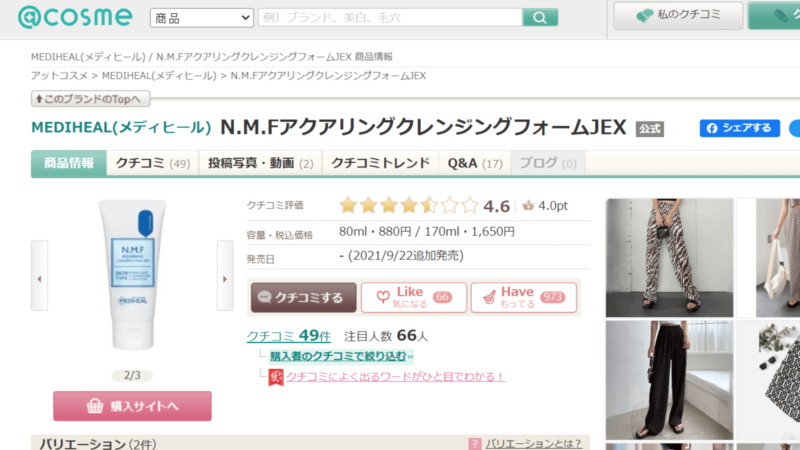Click the 購入サイトへ button
800x450 pixels.
132,406
